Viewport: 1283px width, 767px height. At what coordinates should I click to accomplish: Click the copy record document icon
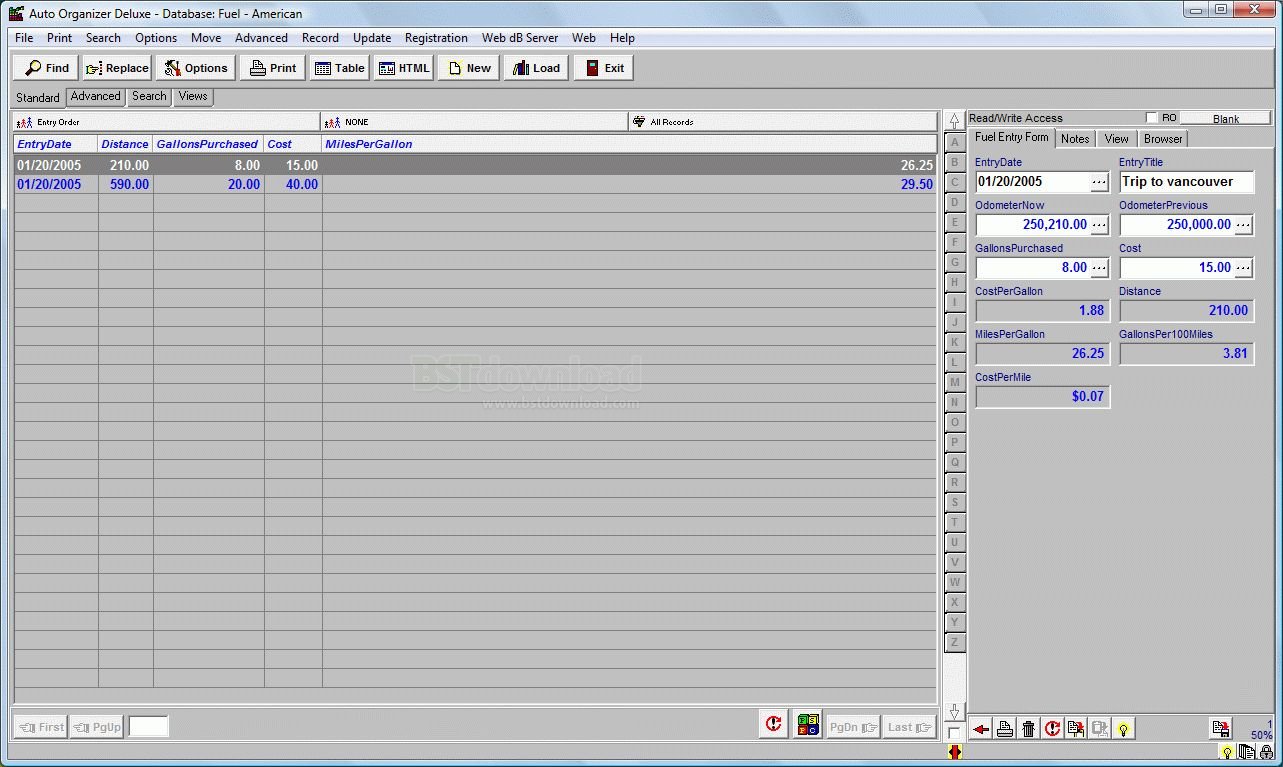(1076, 729)
